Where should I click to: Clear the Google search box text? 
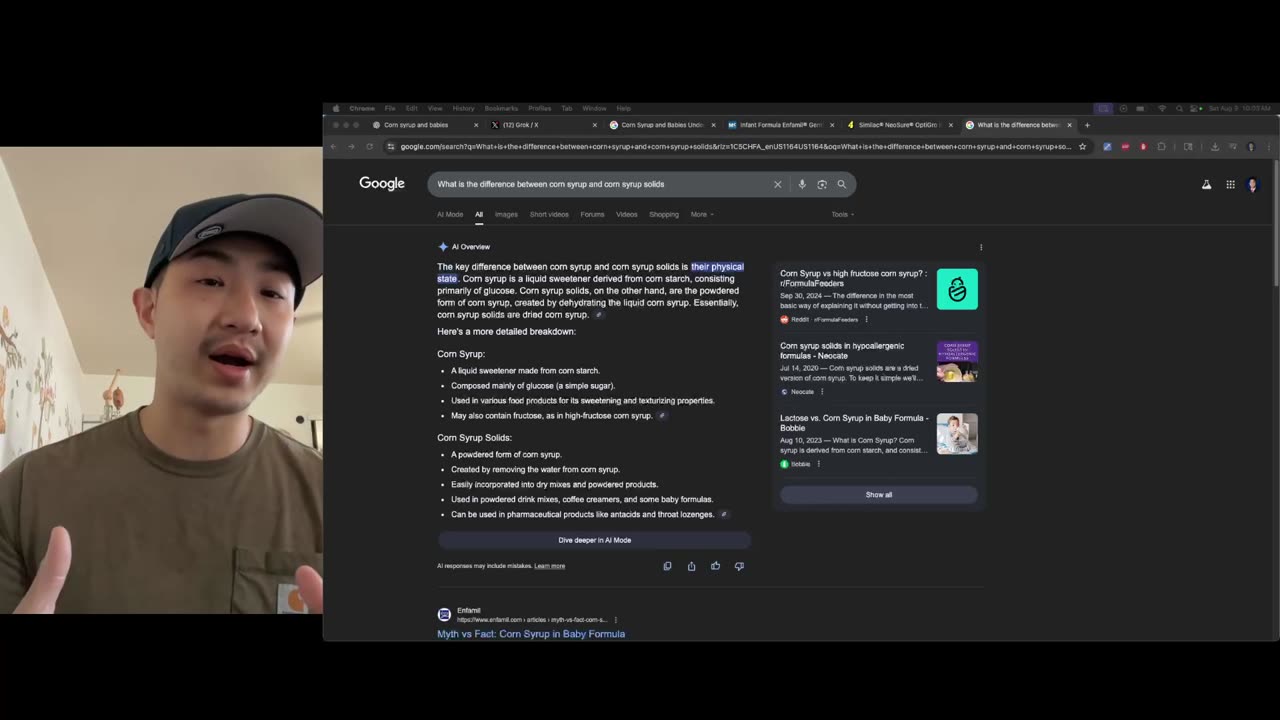[777, 184]
